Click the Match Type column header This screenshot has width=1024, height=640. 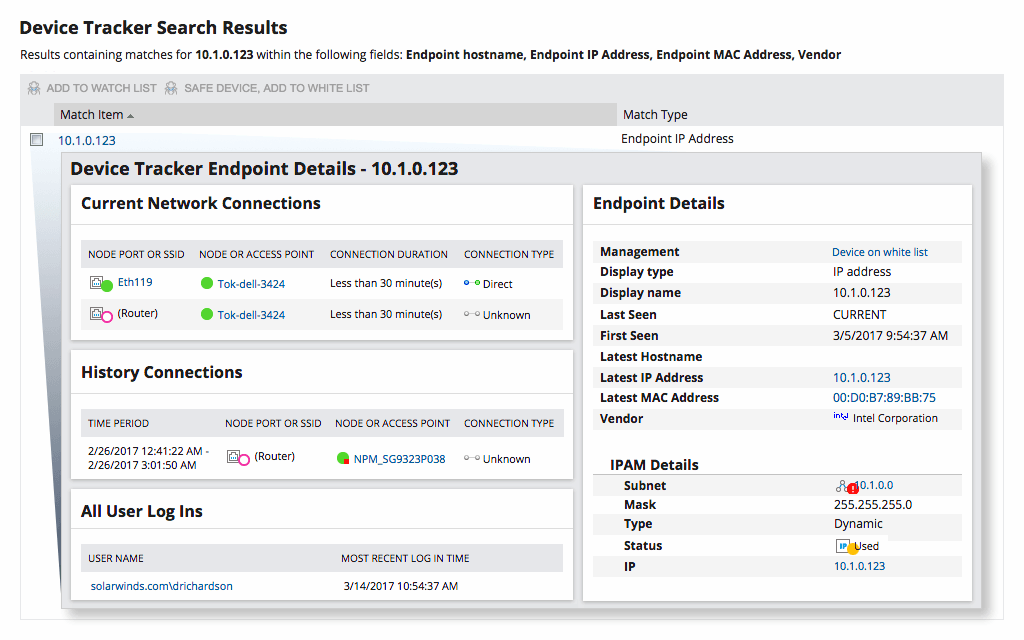(x=655, y=114)
